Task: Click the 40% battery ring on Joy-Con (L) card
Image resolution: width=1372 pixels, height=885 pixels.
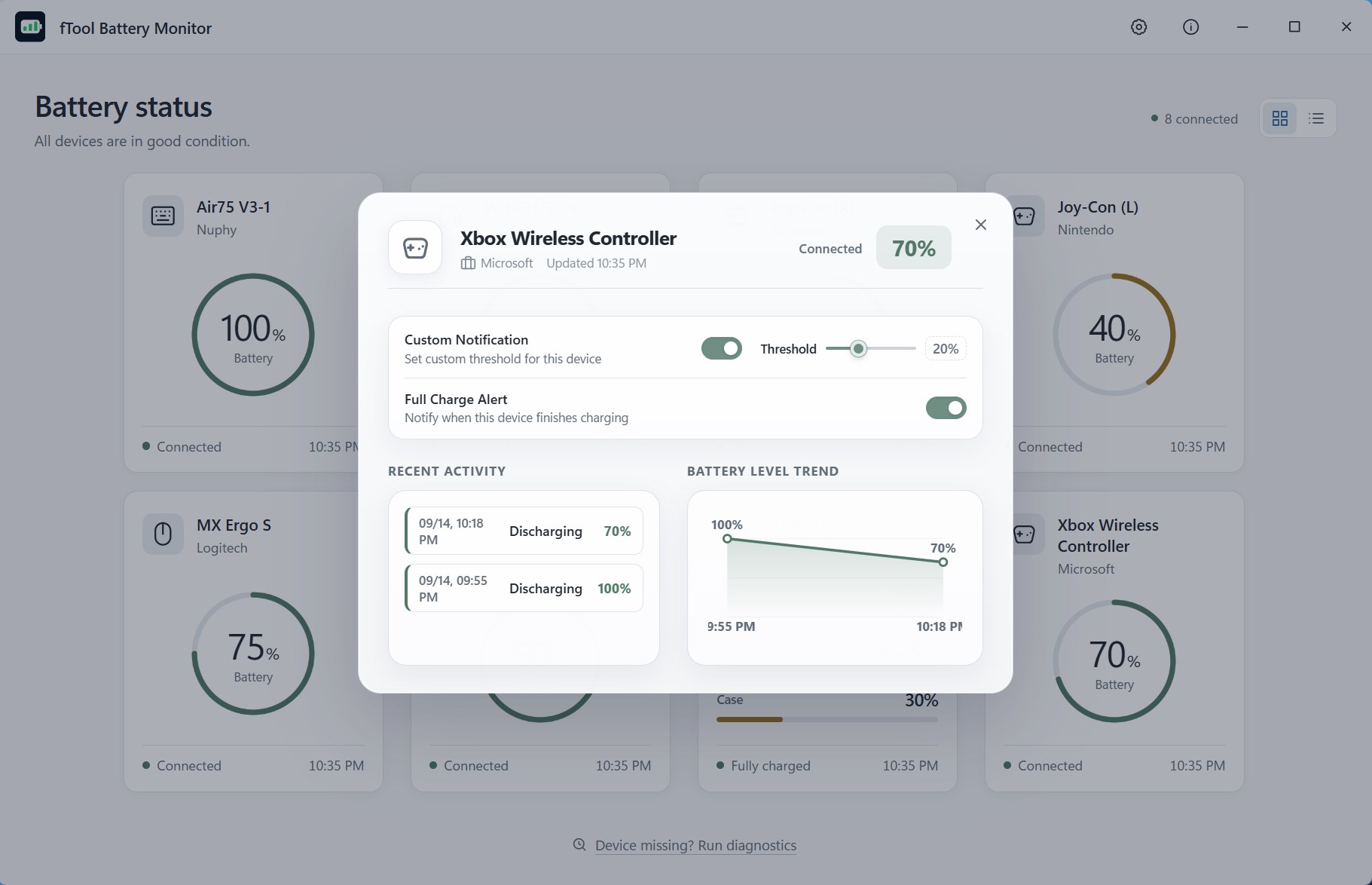Action: coord(1114,335)
